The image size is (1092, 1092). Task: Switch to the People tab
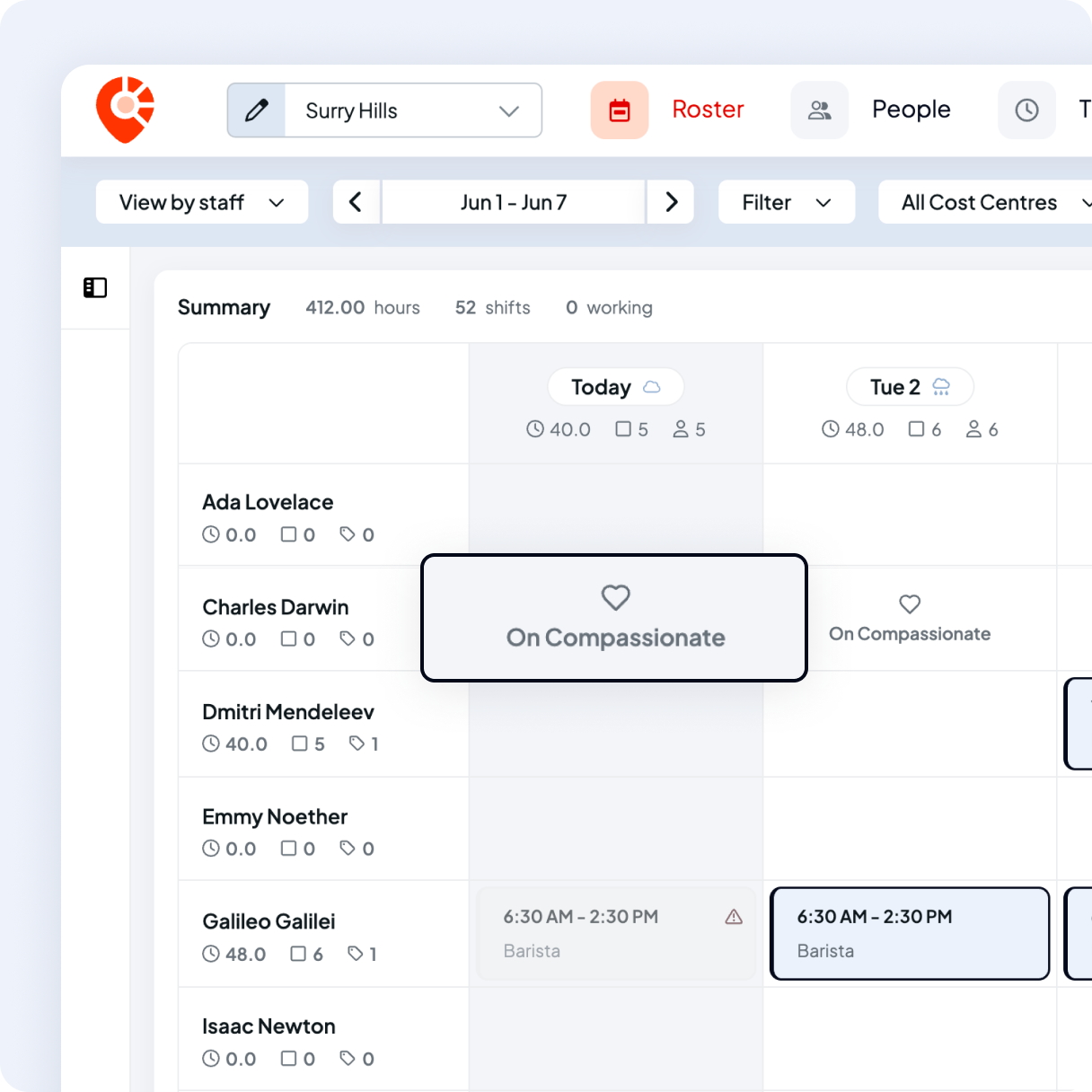click(x=911, y=110)
